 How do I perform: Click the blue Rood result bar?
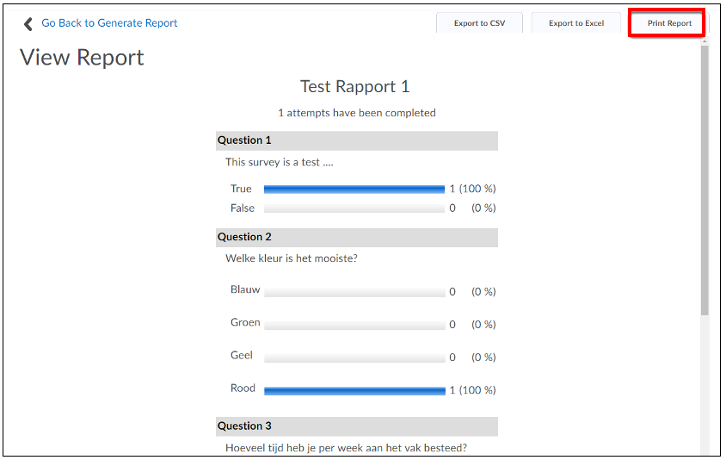[x=355, y=391]
